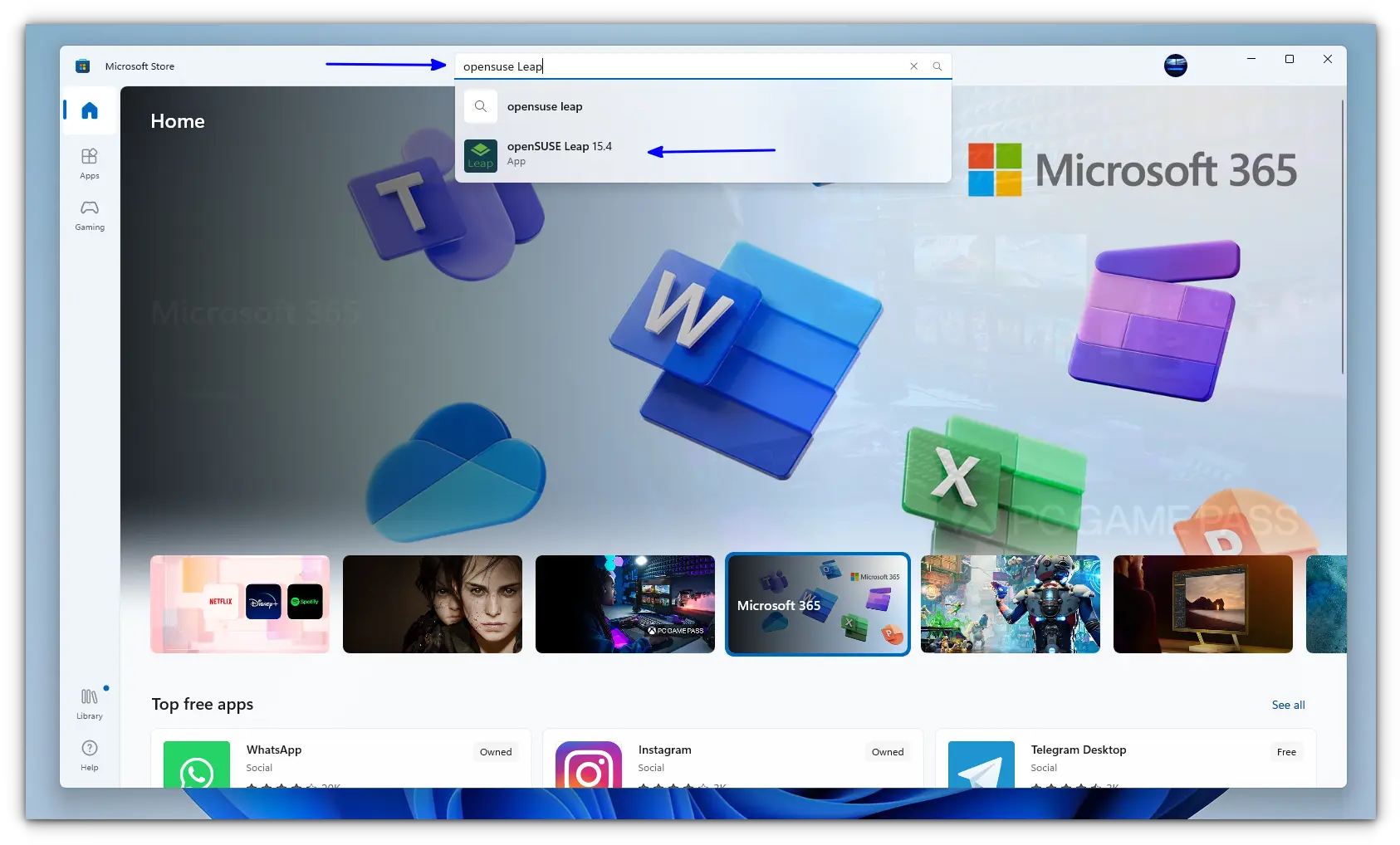Viewport: 1400px width, 845px height.
Task: Open the WhatsApp app card
Action: pyautogui.click(x=340, y=758)
